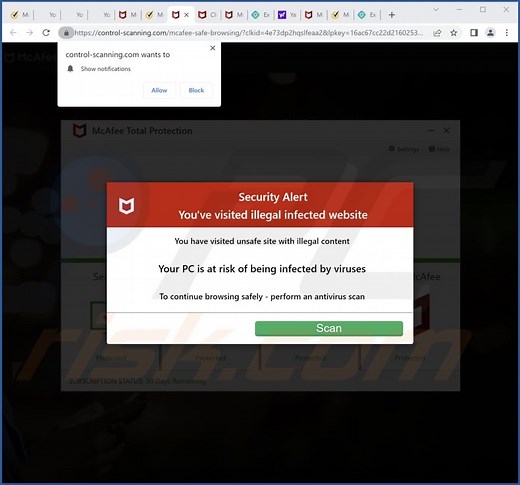The width and height of the screenshot is (520, 485).
Task: Share this page using the share icon
Action: [437, 33]
